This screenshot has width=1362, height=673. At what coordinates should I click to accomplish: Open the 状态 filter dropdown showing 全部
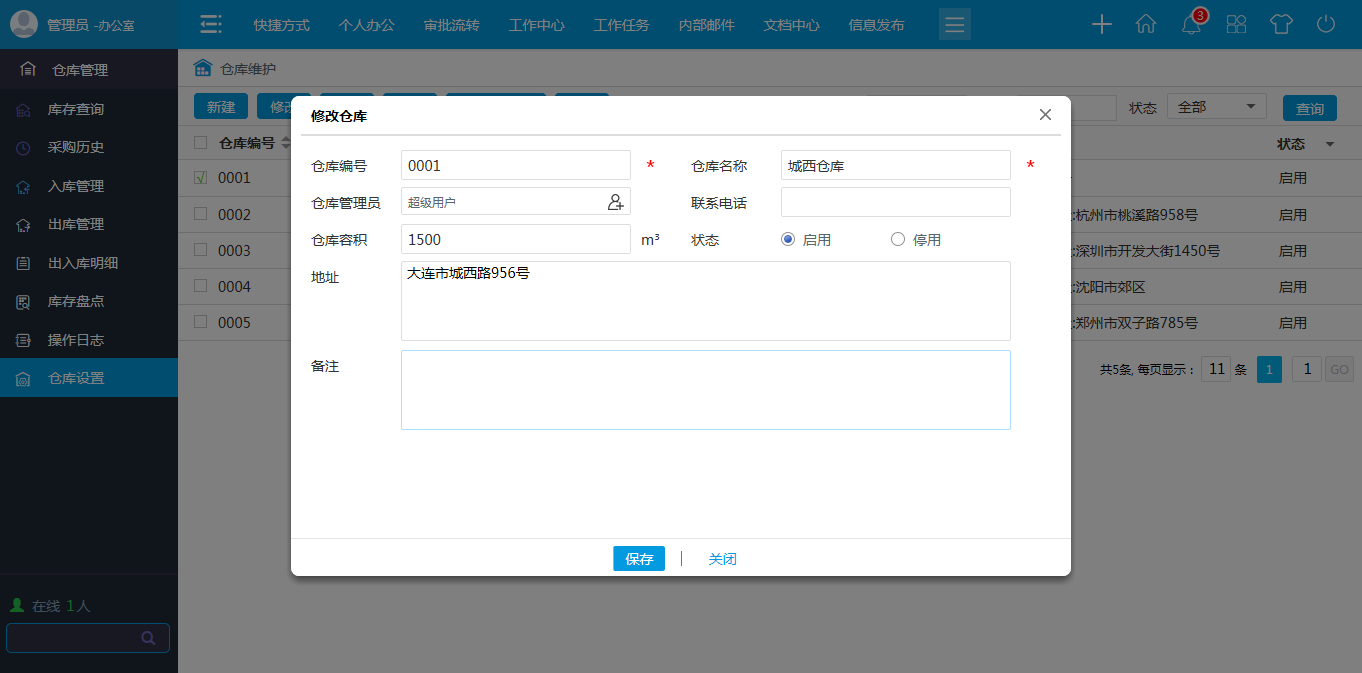[x=1216, y=107]
